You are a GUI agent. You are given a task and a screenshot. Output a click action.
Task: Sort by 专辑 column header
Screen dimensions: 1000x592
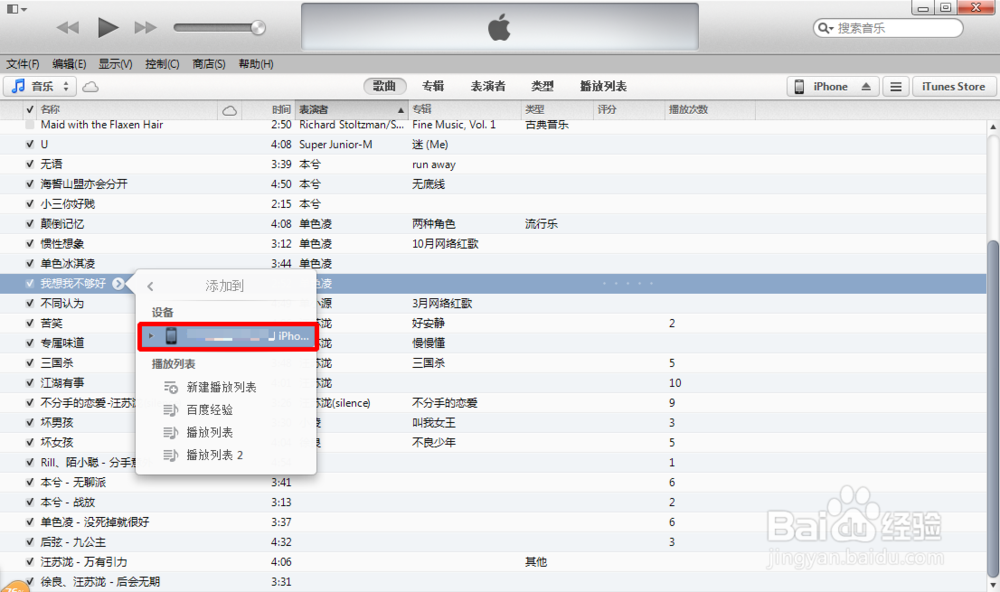pos(464,109)
